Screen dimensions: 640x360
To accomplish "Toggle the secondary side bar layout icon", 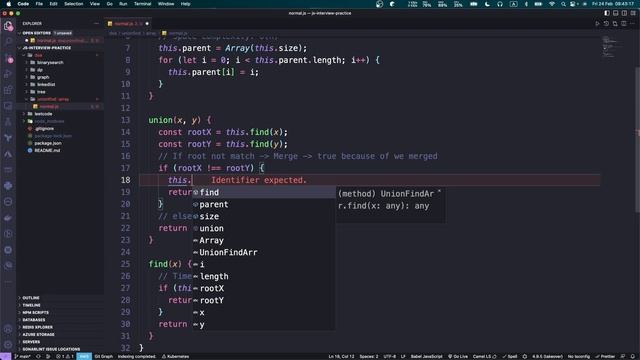I will pos(624,13).
